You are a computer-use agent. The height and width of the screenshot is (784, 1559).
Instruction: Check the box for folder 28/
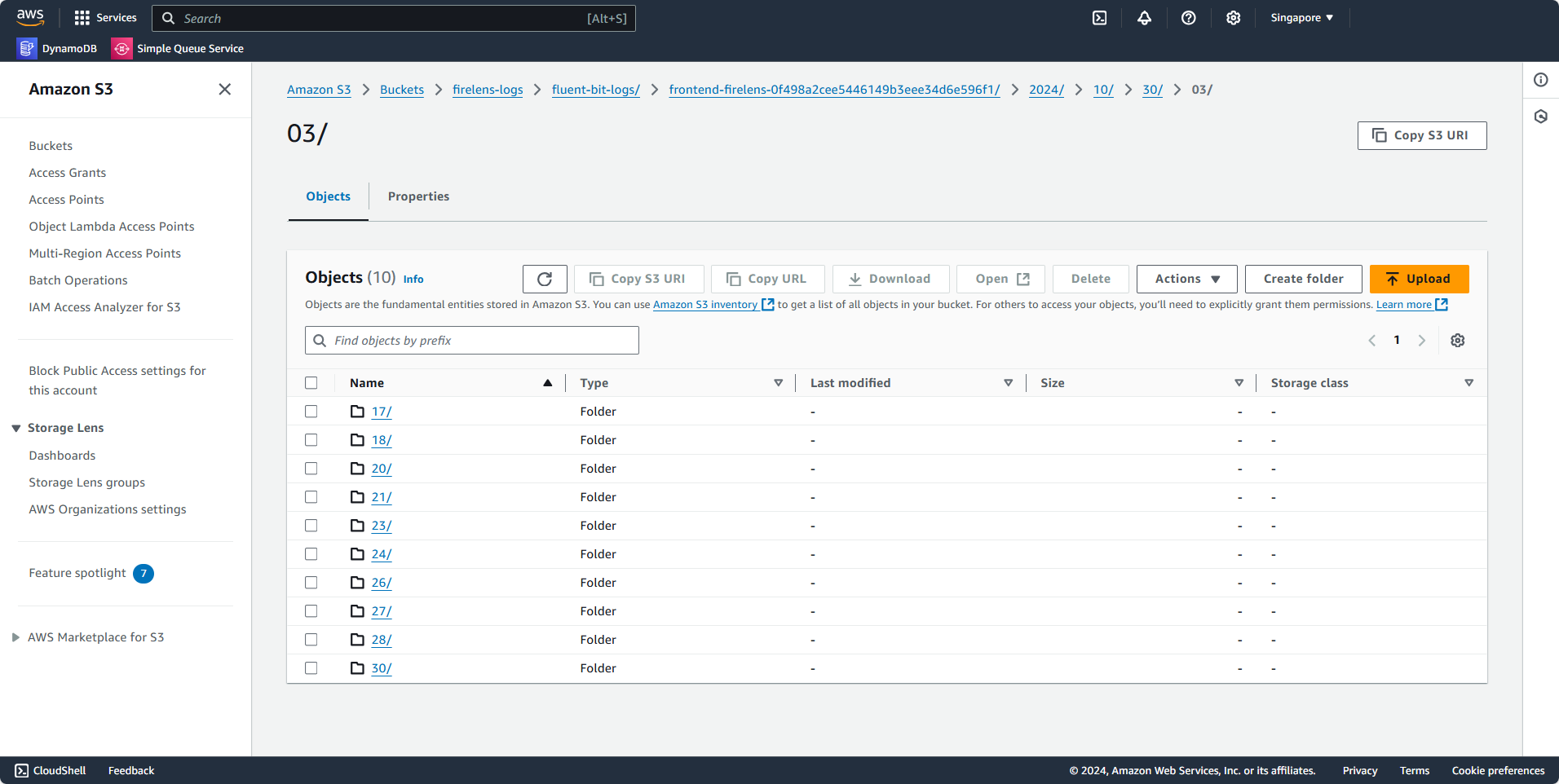[311, 640]
